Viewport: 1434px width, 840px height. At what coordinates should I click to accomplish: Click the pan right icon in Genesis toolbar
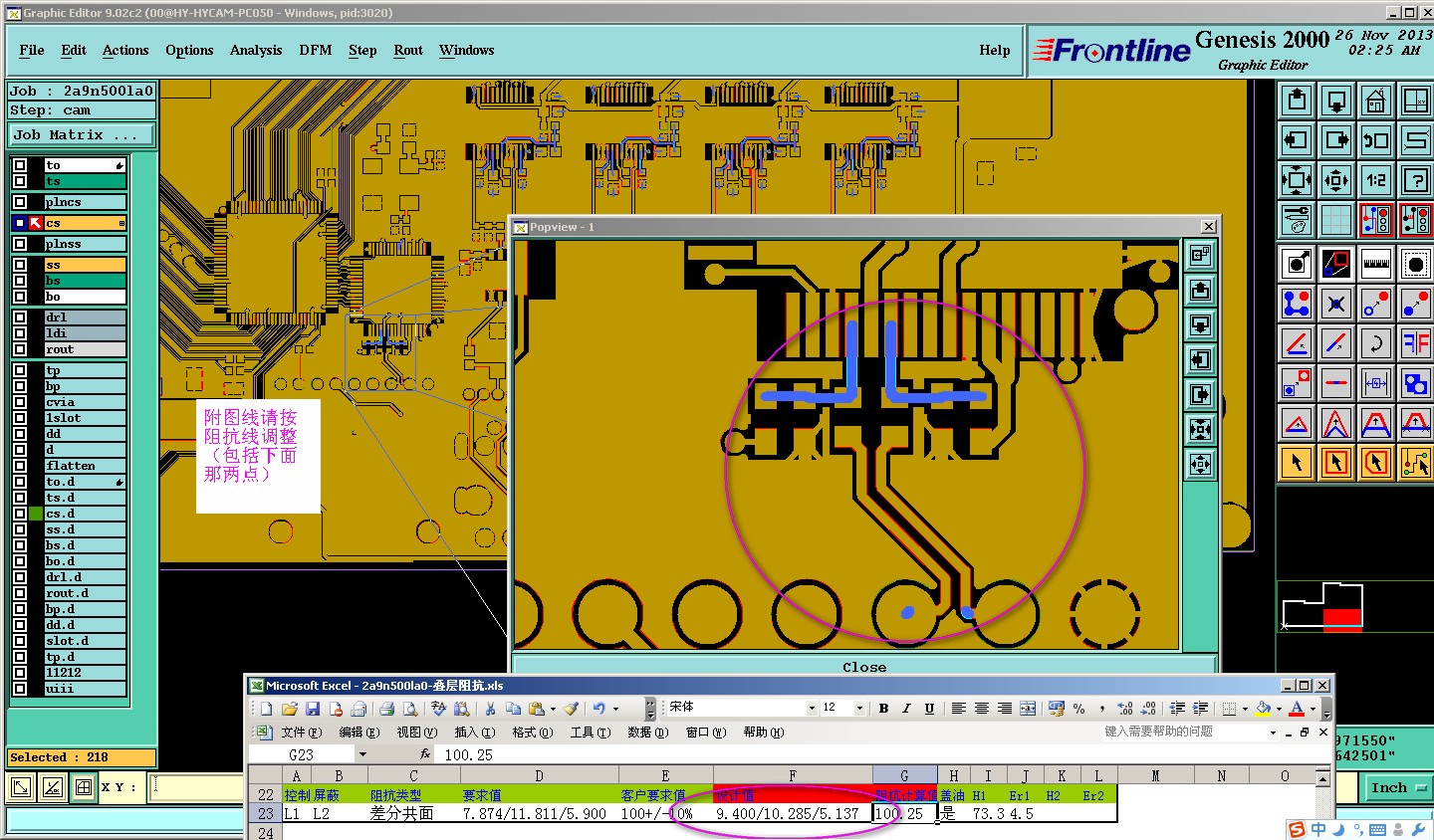click(x=1336, y=139)
